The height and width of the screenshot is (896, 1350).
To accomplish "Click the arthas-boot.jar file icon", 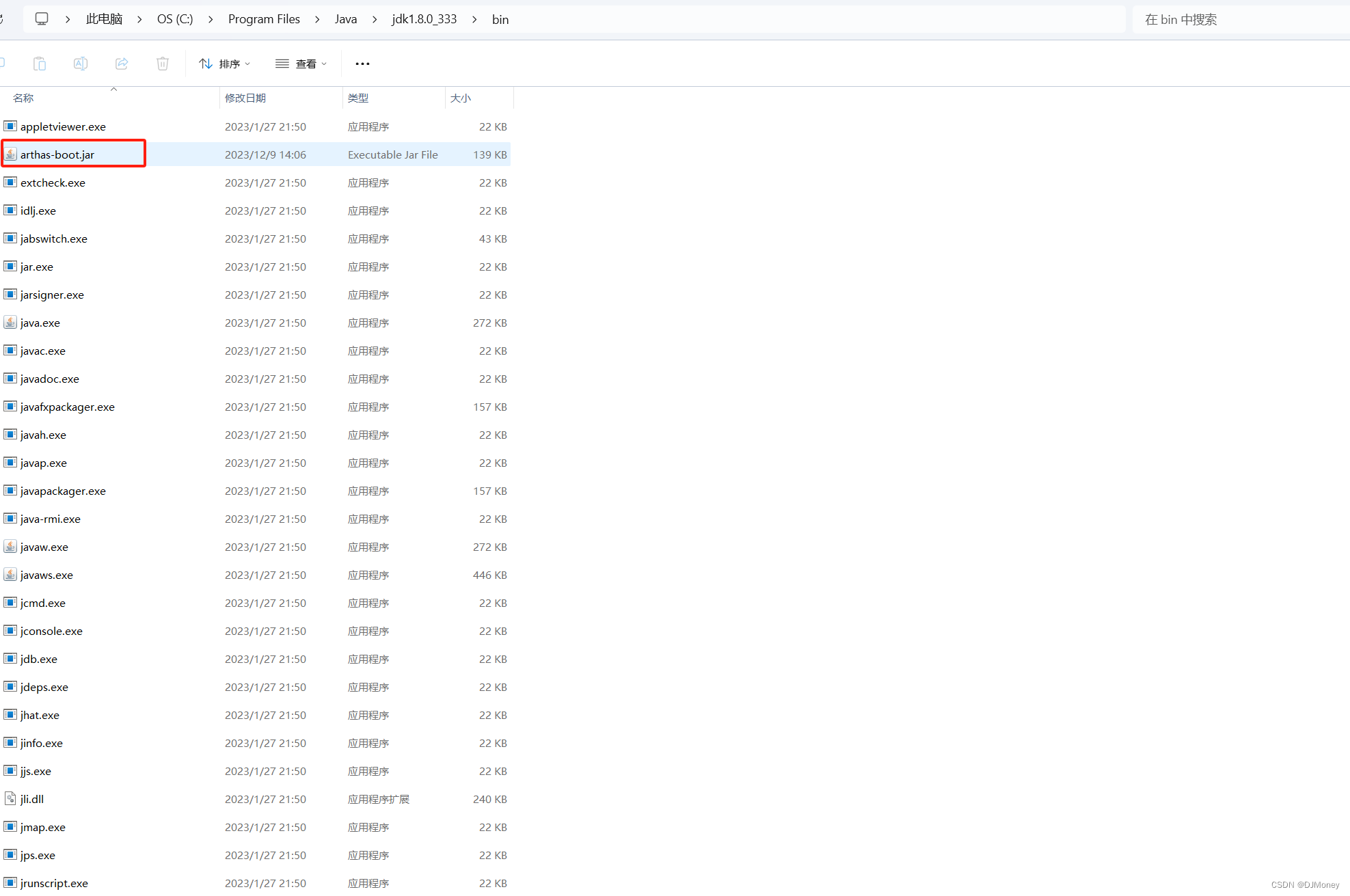I will pos(10,154).
